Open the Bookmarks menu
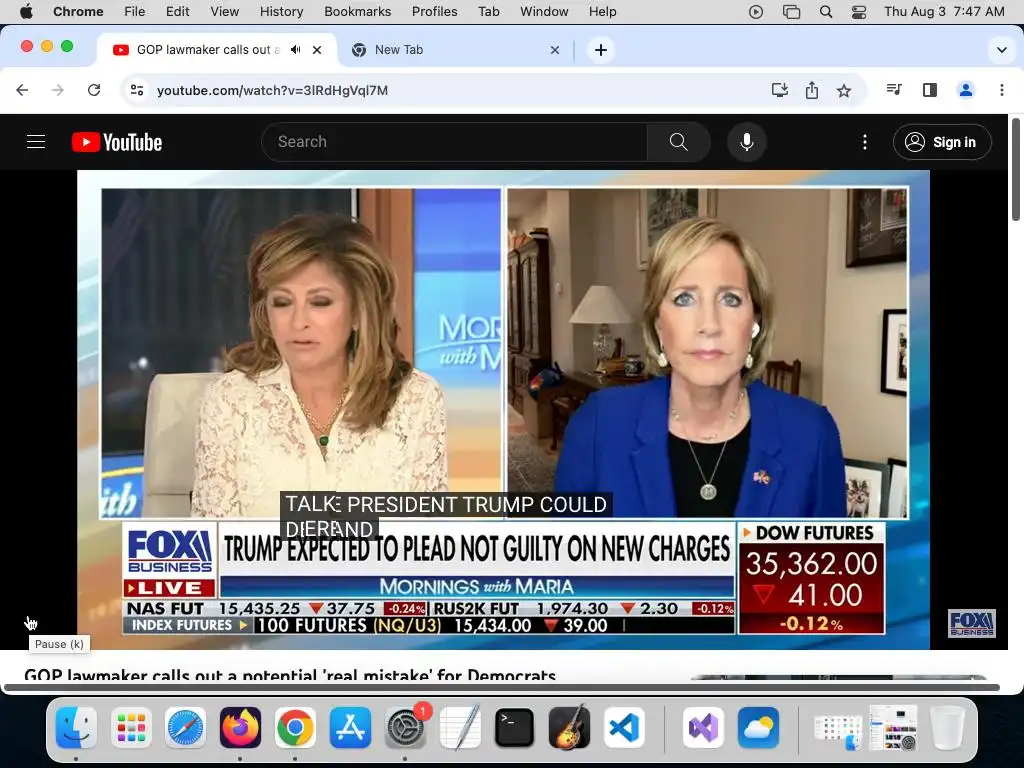The height and width of the screenshot is (768, 1024). (x=357, y=11)
